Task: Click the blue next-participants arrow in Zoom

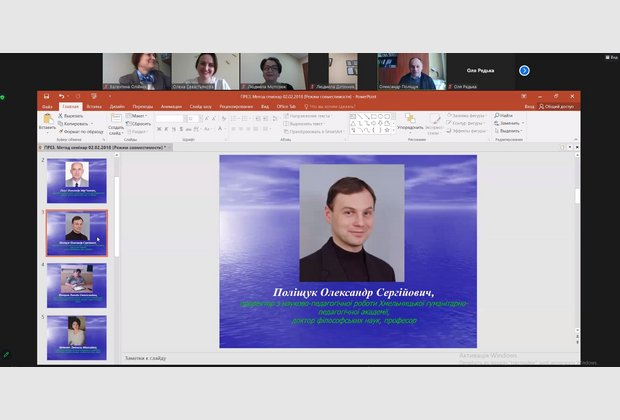Action: (x=524, y=70)
